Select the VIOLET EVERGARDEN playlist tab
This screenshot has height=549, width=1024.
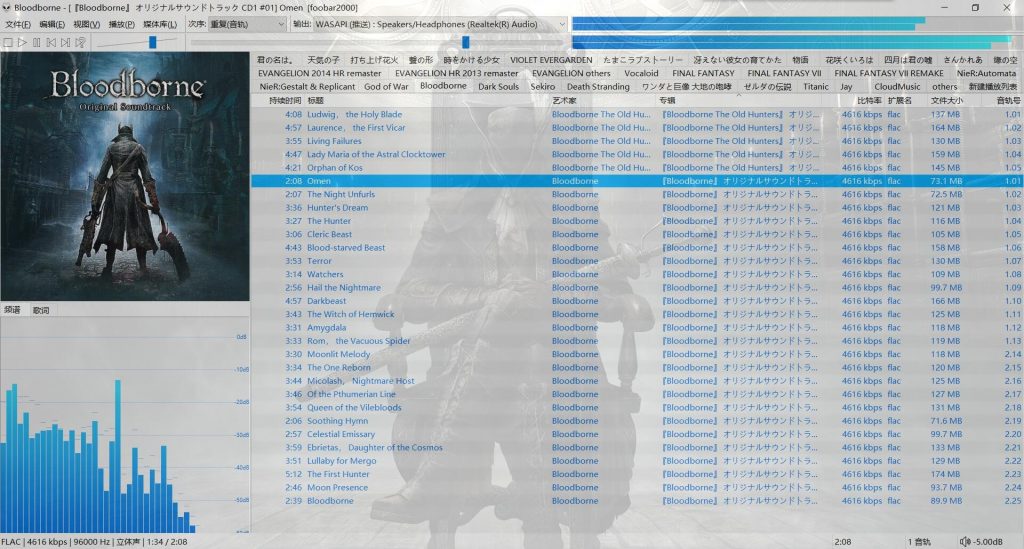(551, 59)
